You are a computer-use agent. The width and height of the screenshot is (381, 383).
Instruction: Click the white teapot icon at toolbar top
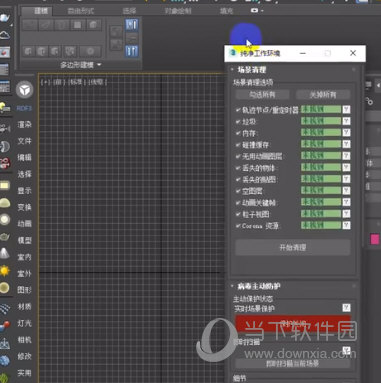point(5,18)
